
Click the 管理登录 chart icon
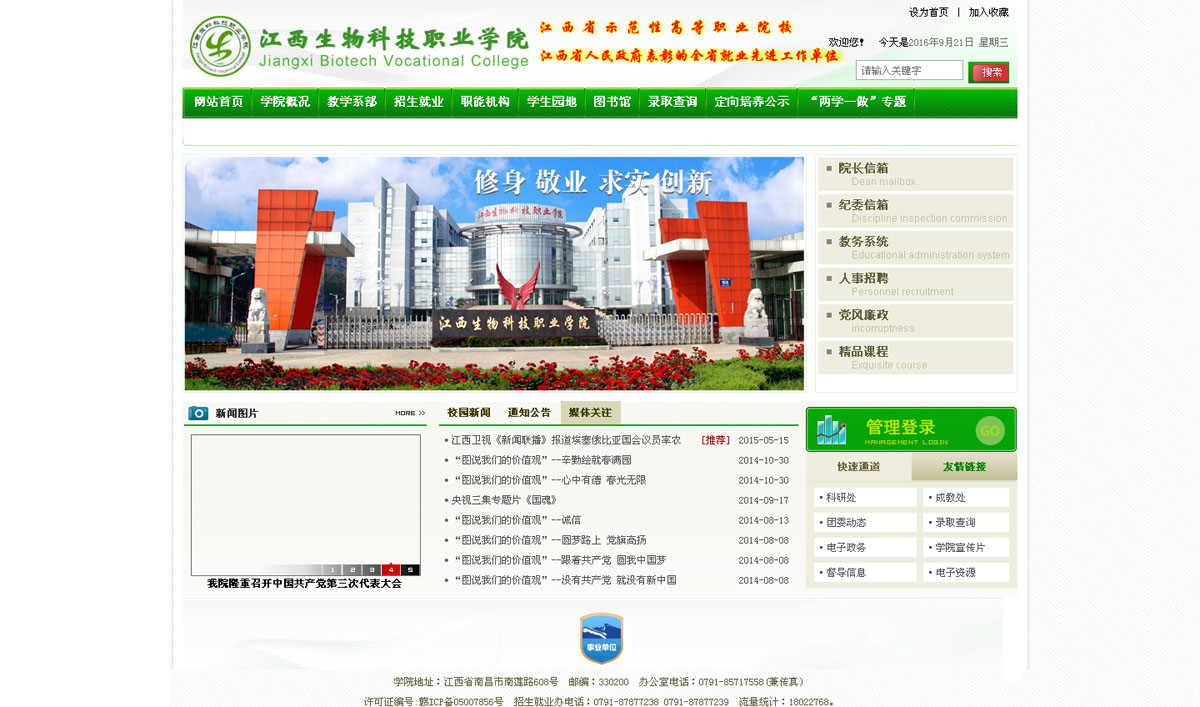pyautogui.click(x=831, y=430)
